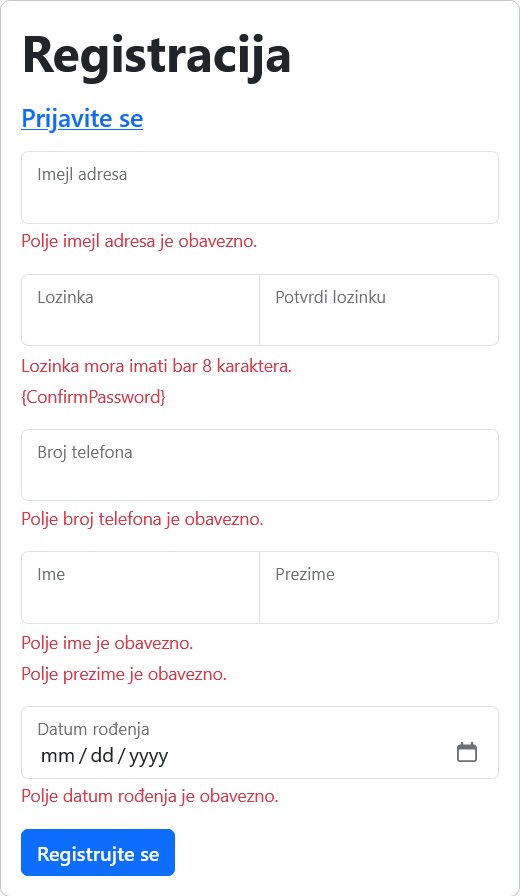Image resolution: width=520 pixels, height=896 pixels.
Task: Select the Prezime input box
Action: coord(379,587)
